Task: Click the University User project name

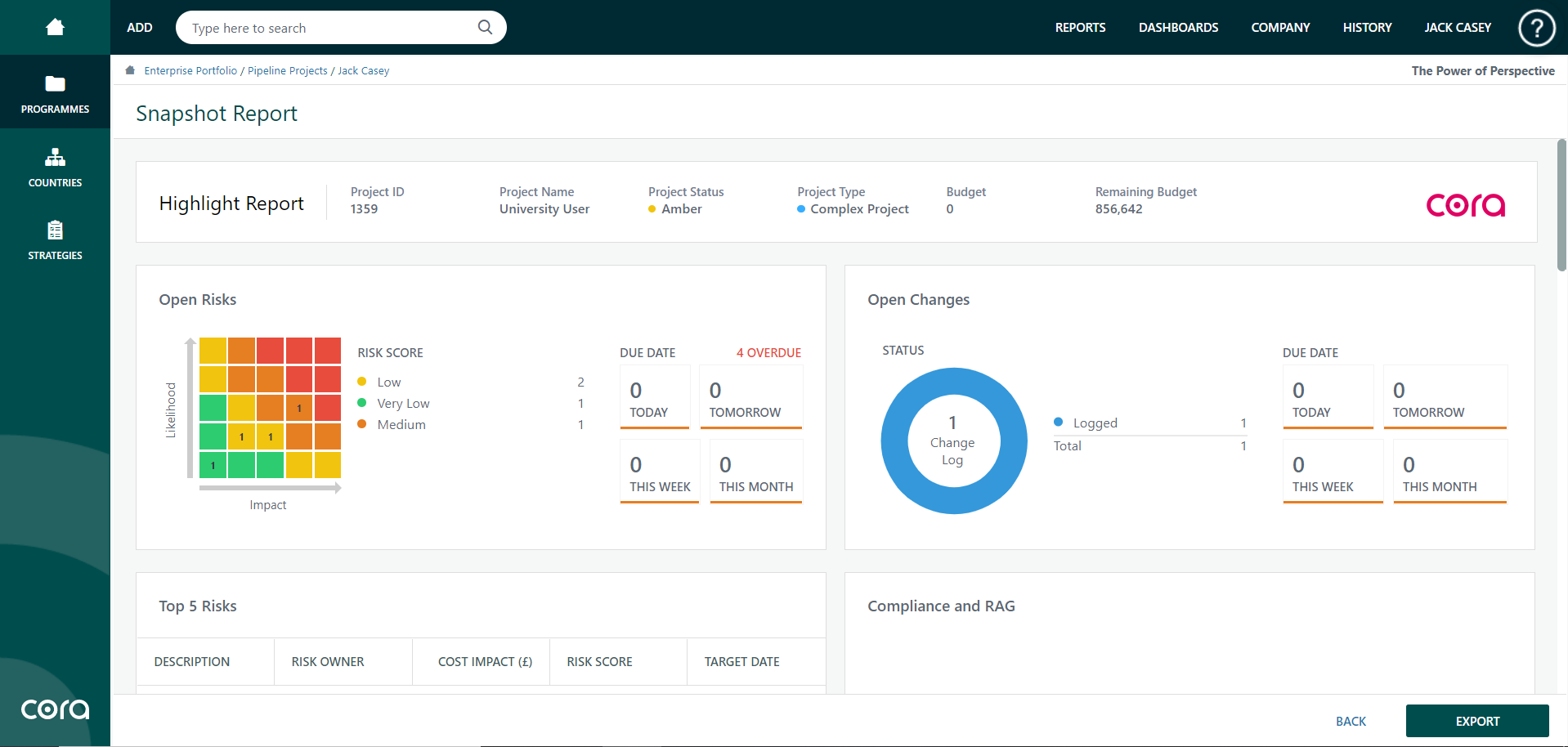Action: tap(544, 209)
